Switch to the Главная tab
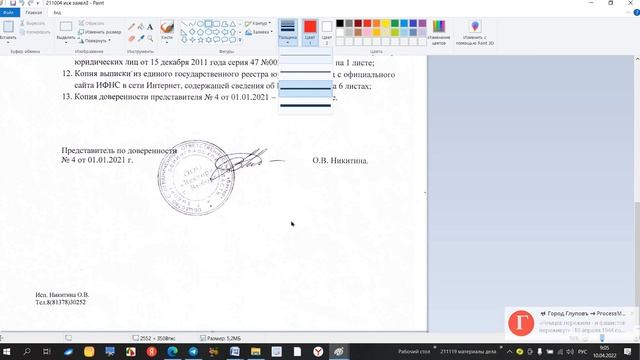Image resolution: width=640 pixels, height=360 pixels. 34,13
